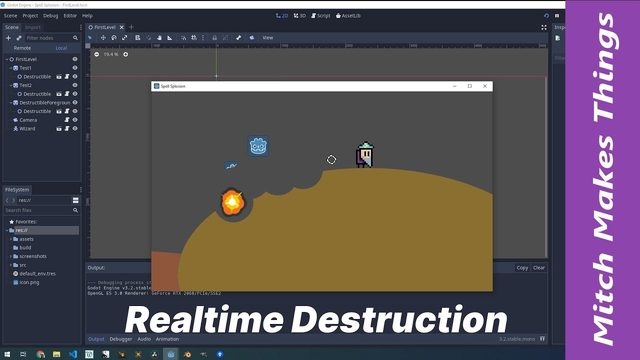
Task: Open script attached to Wizard node
Action: (67, 129)
